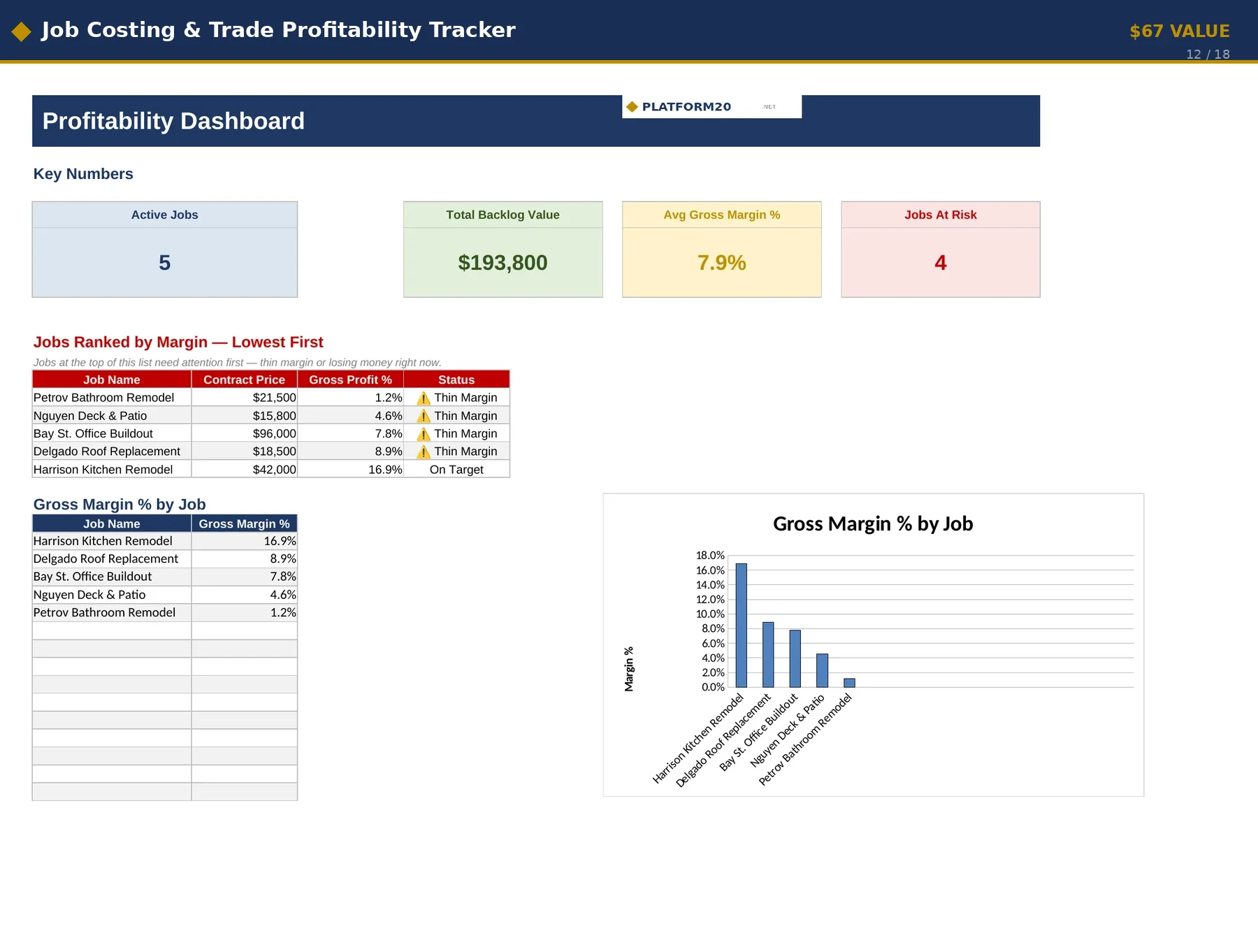This screenshot has height=952, width=1258.
Task: Select the 16.9% gross profit cell in ranked table
Action: click(x=350, y=470)
